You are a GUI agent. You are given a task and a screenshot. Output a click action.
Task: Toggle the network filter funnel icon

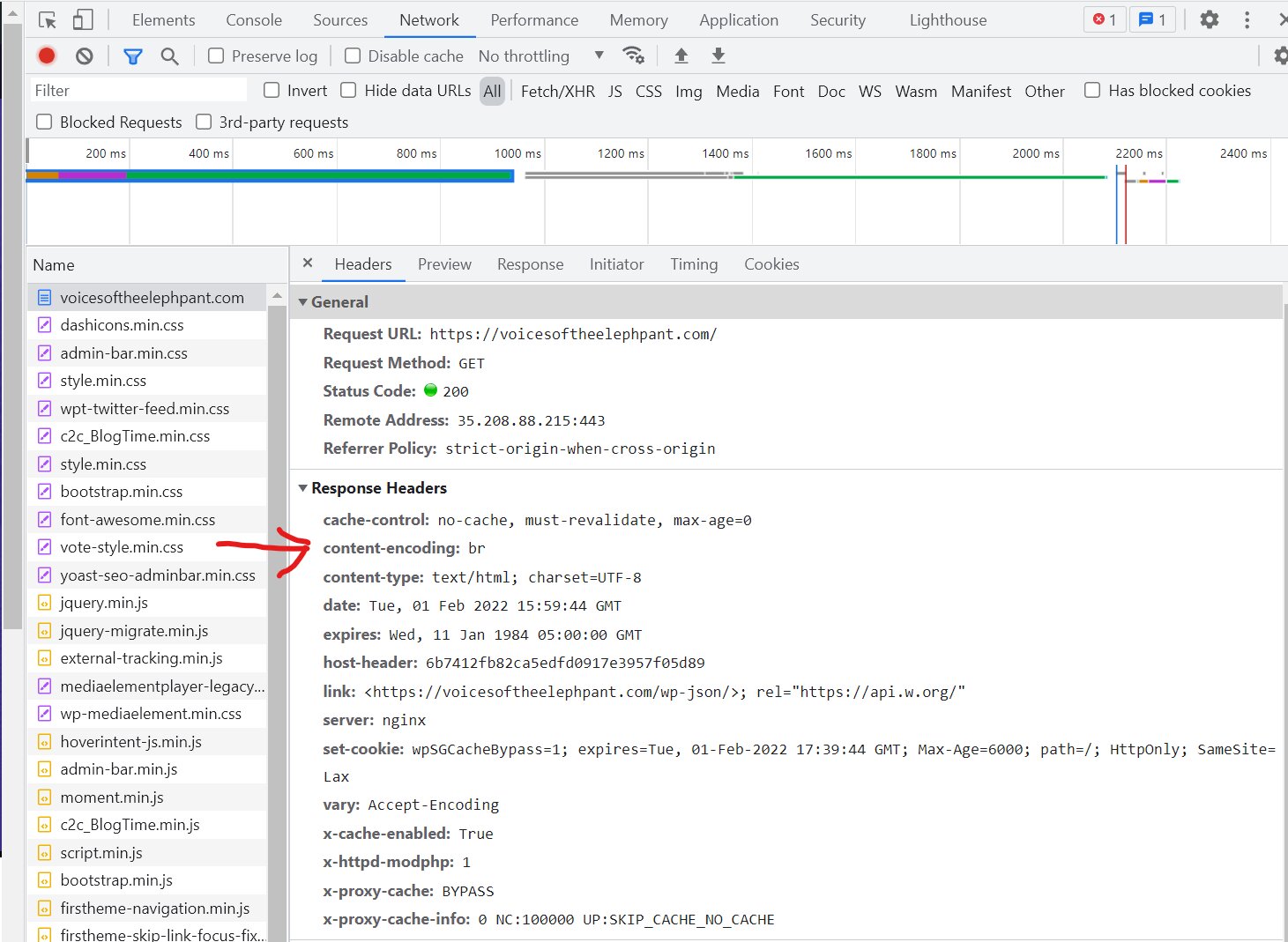[133, 56]
